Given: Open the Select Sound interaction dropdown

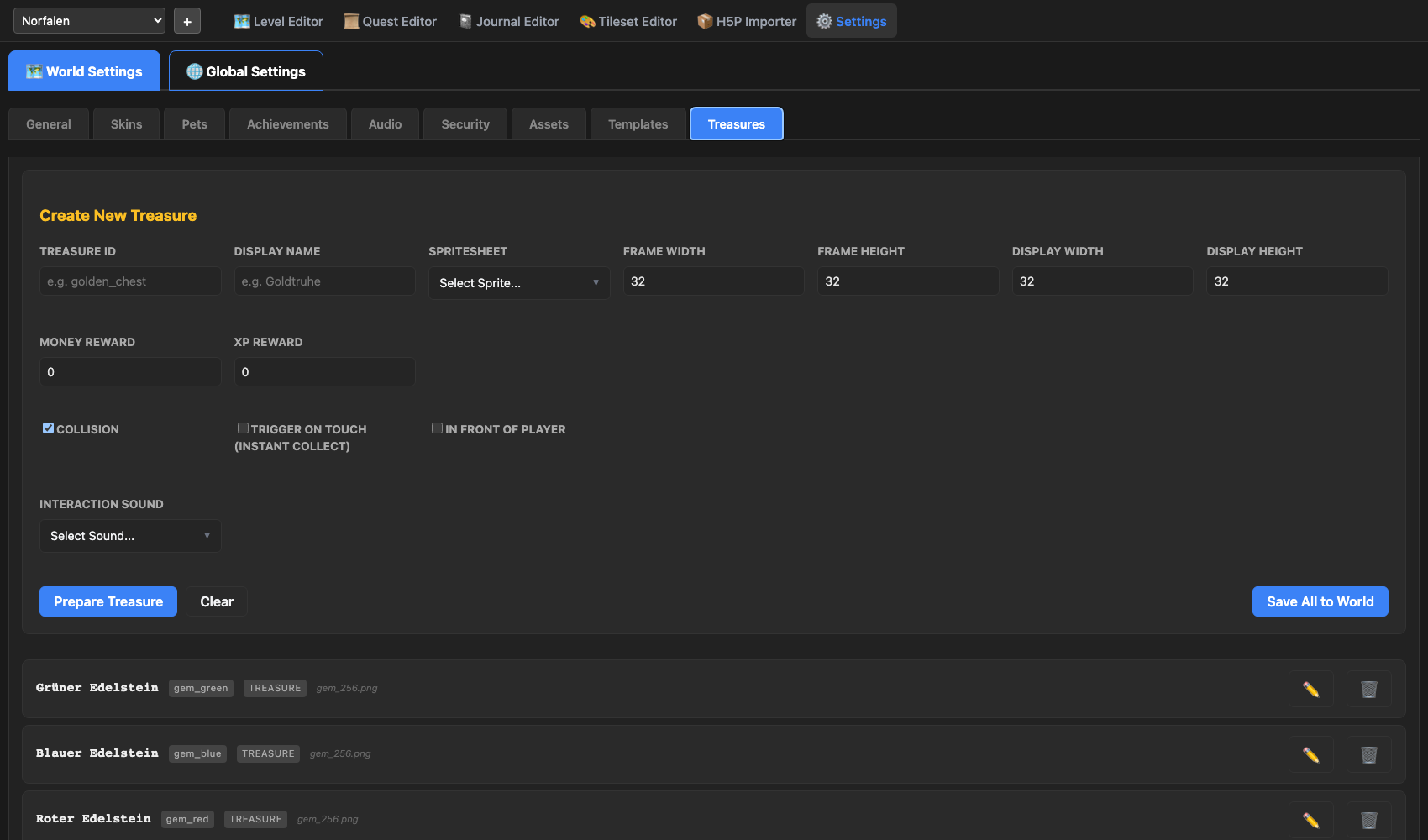Looking at the screenshot, I should [x=130, y=536].
